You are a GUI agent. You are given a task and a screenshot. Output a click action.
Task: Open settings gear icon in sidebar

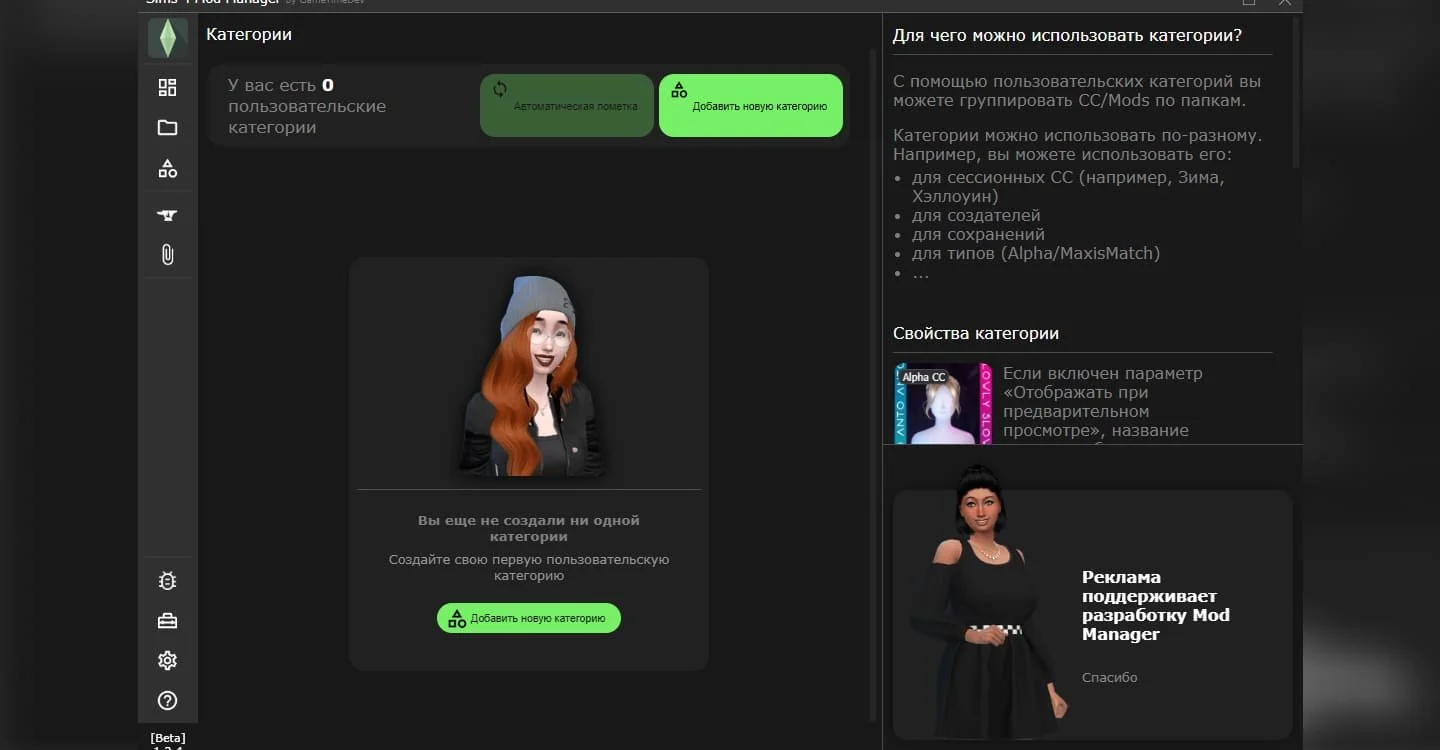pyautogui.click(x=167, y=661)
